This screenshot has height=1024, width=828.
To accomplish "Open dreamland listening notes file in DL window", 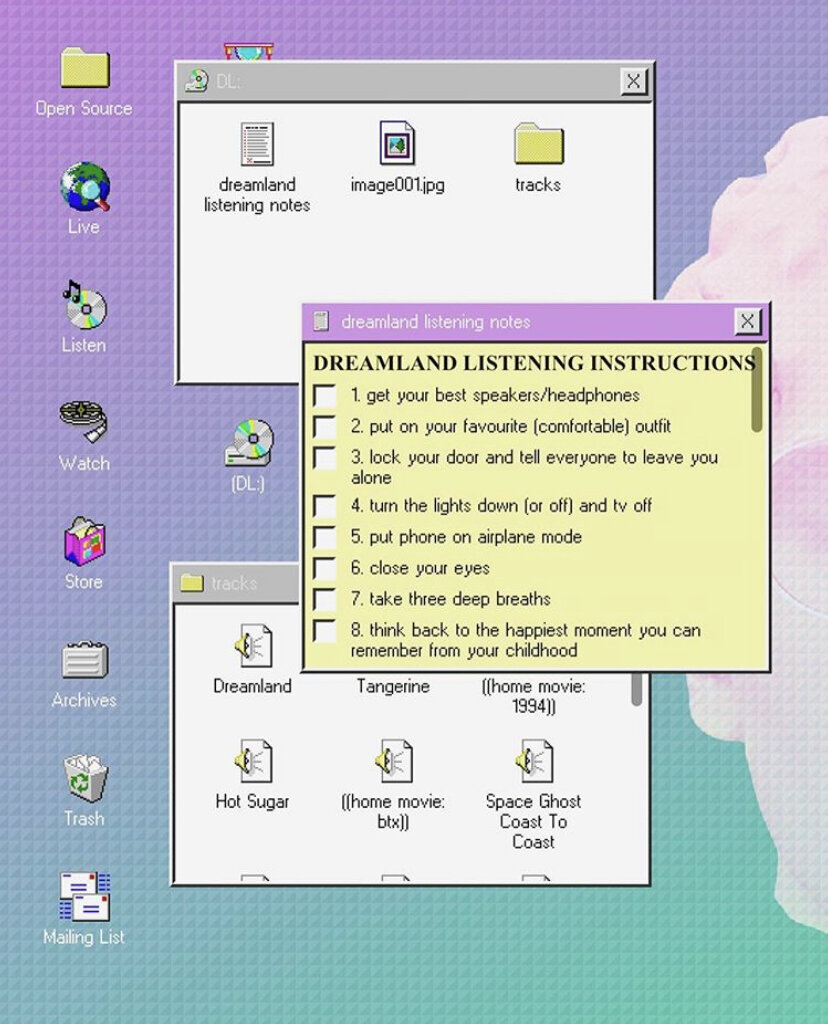I will 257,144.
